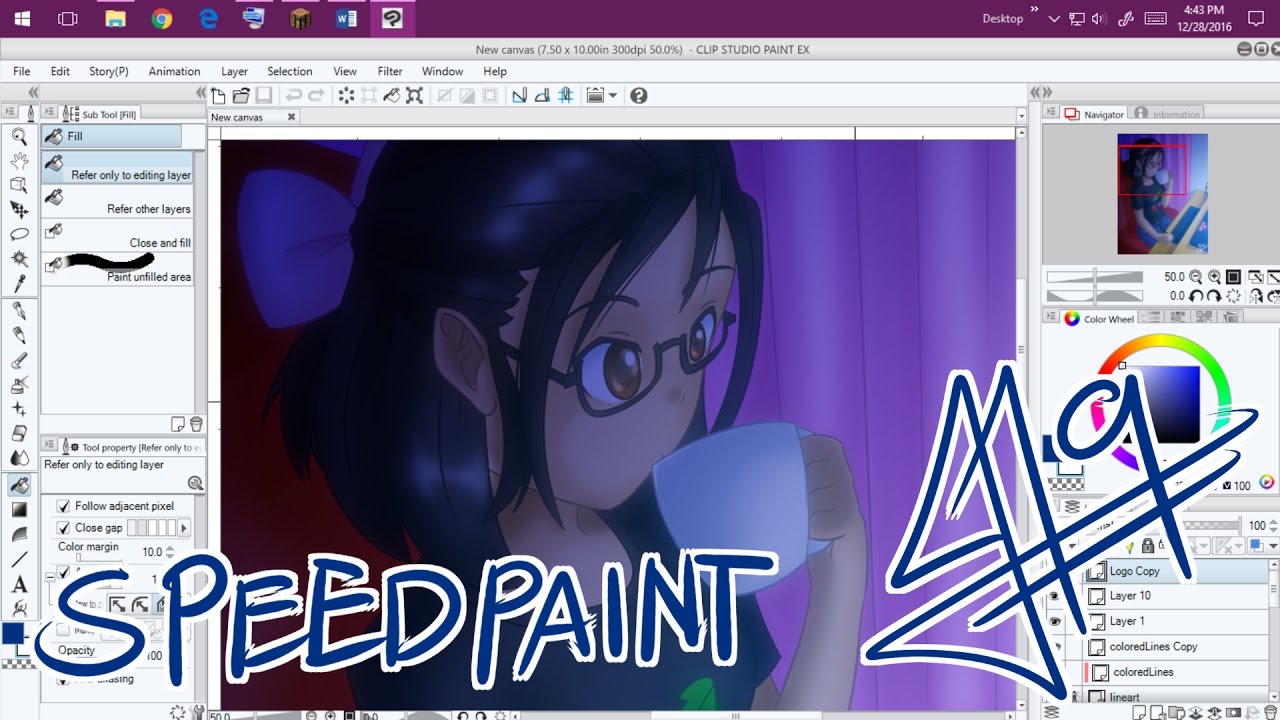Select the Auto select magic wand tool
Viewport: 1280px width, 720px height.
point(19,258)
